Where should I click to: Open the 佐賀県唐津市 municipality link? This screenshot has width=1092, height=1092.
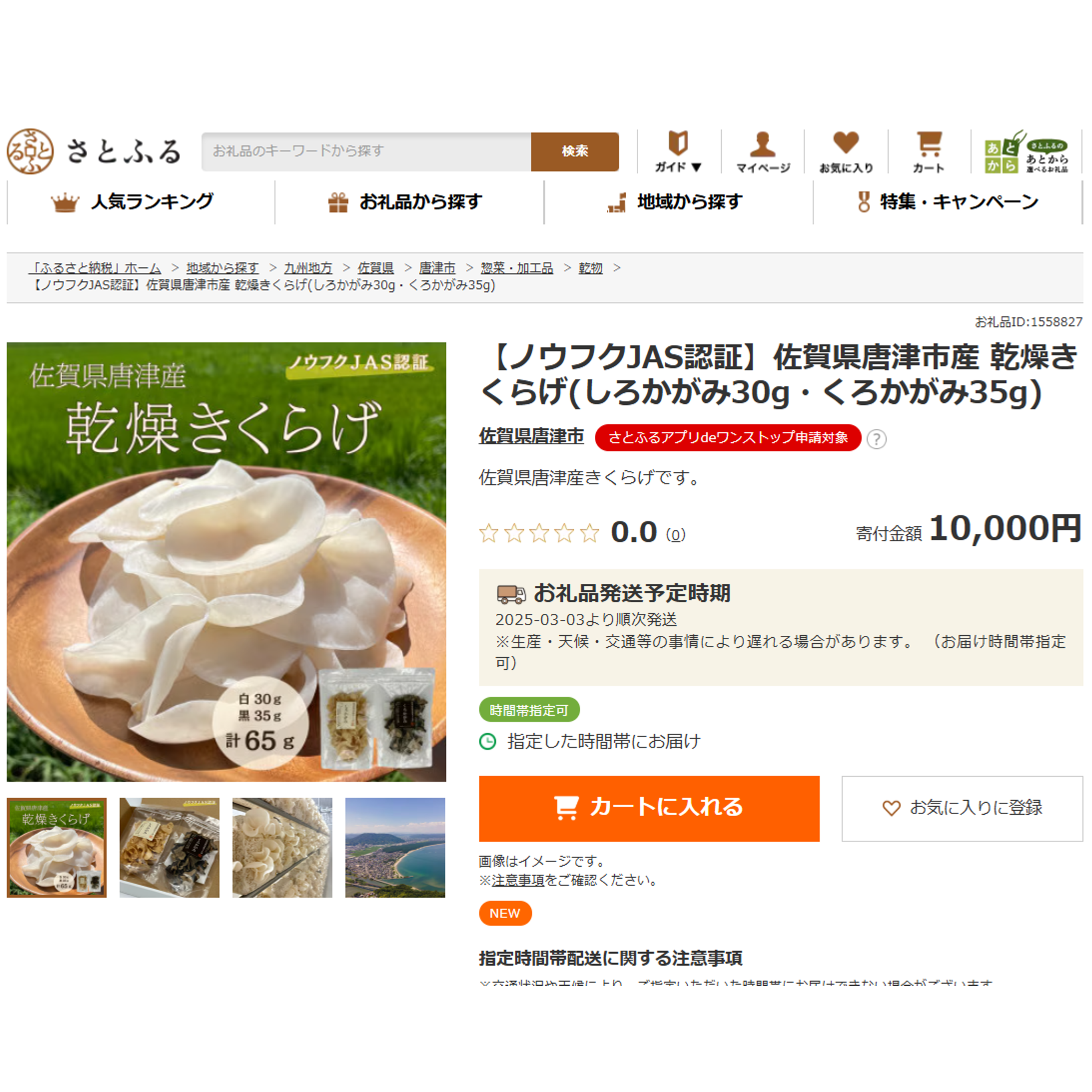coord(531,436)
